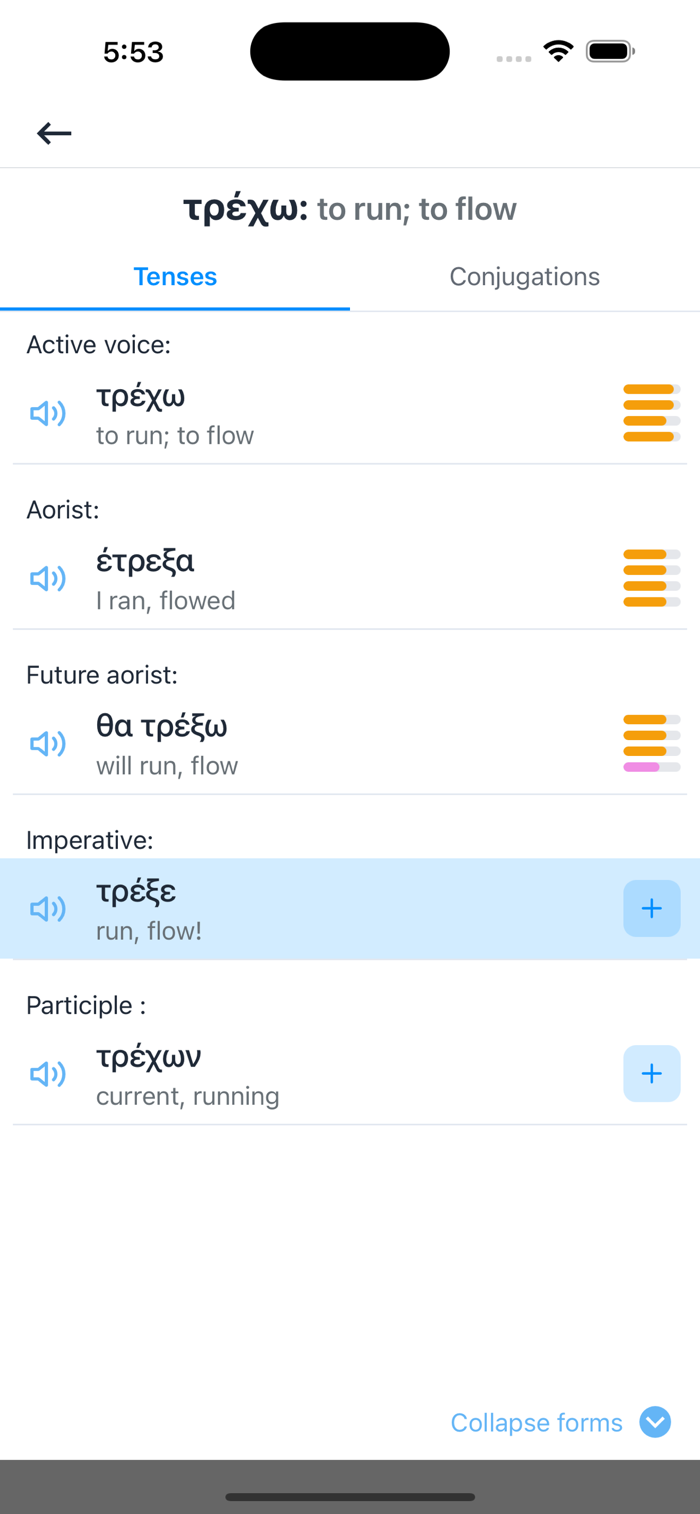Open progress bars for θα τρέξω
Screen dimensions: 700x1514
(652, 743)
